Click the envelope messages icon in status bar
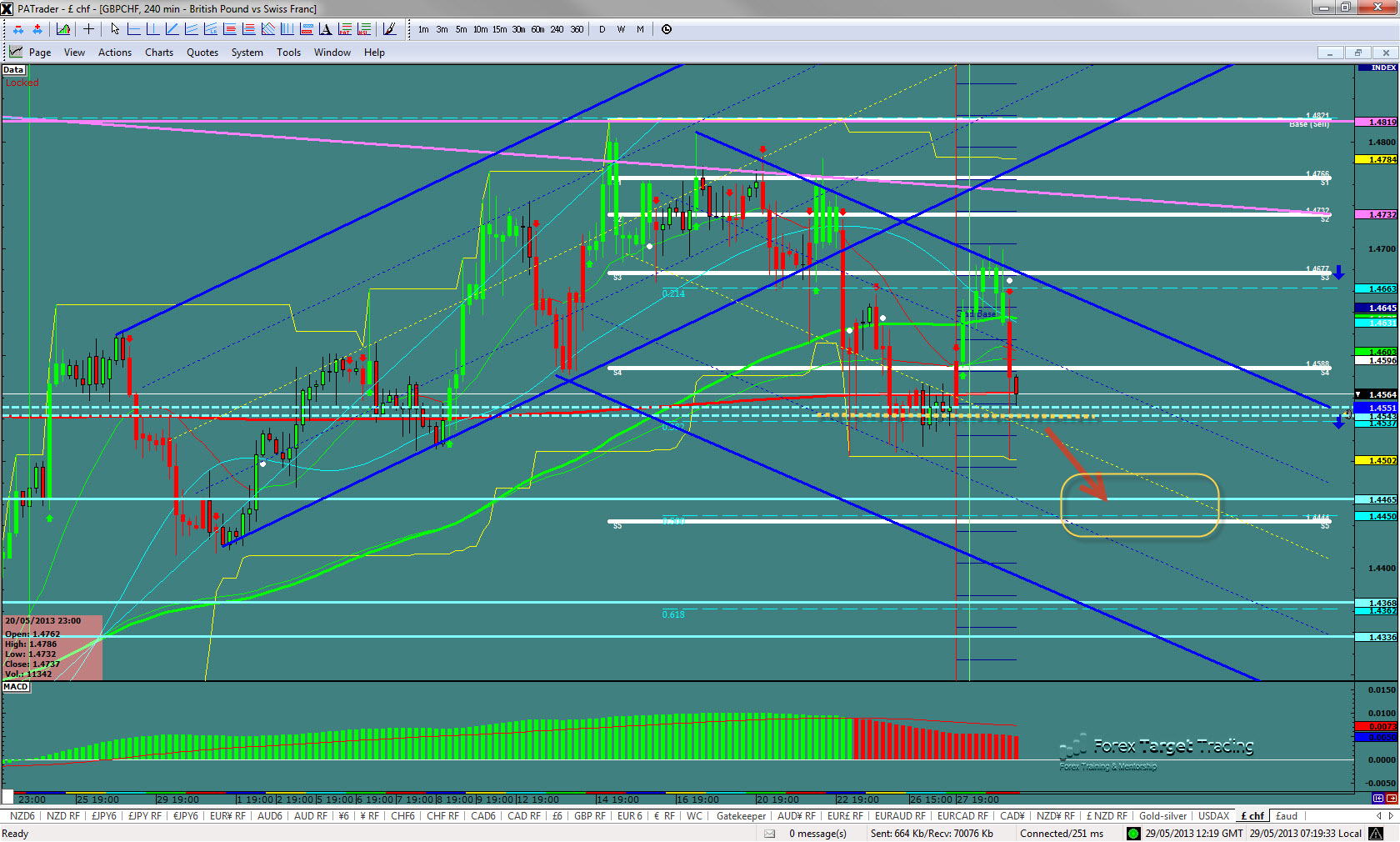 coord(770,834)
